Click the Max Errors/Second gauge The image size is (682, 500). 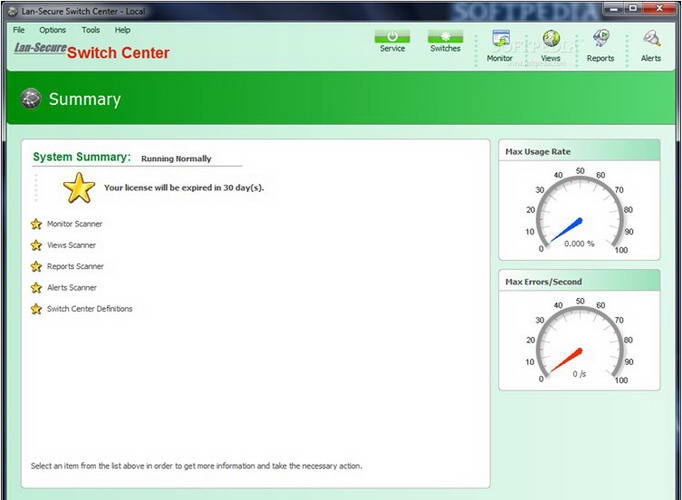click(579, 342)
